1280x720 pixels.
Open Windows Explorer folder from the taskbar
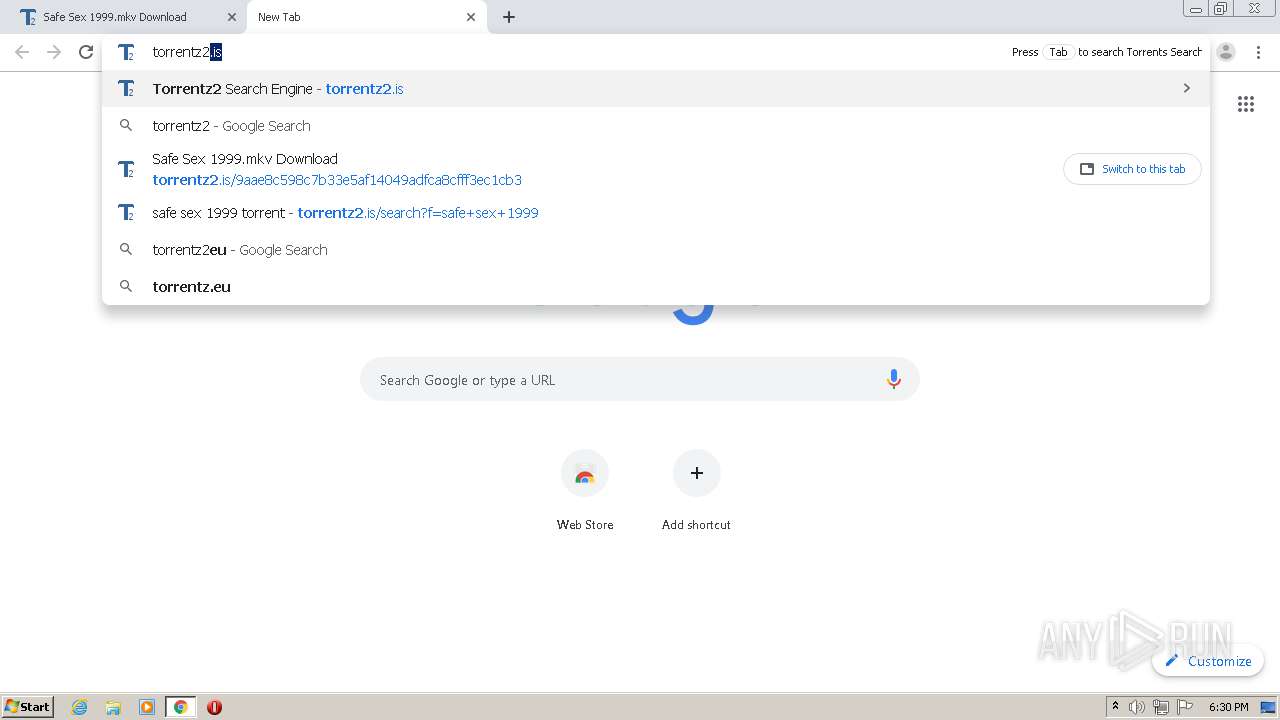point(113,707)
